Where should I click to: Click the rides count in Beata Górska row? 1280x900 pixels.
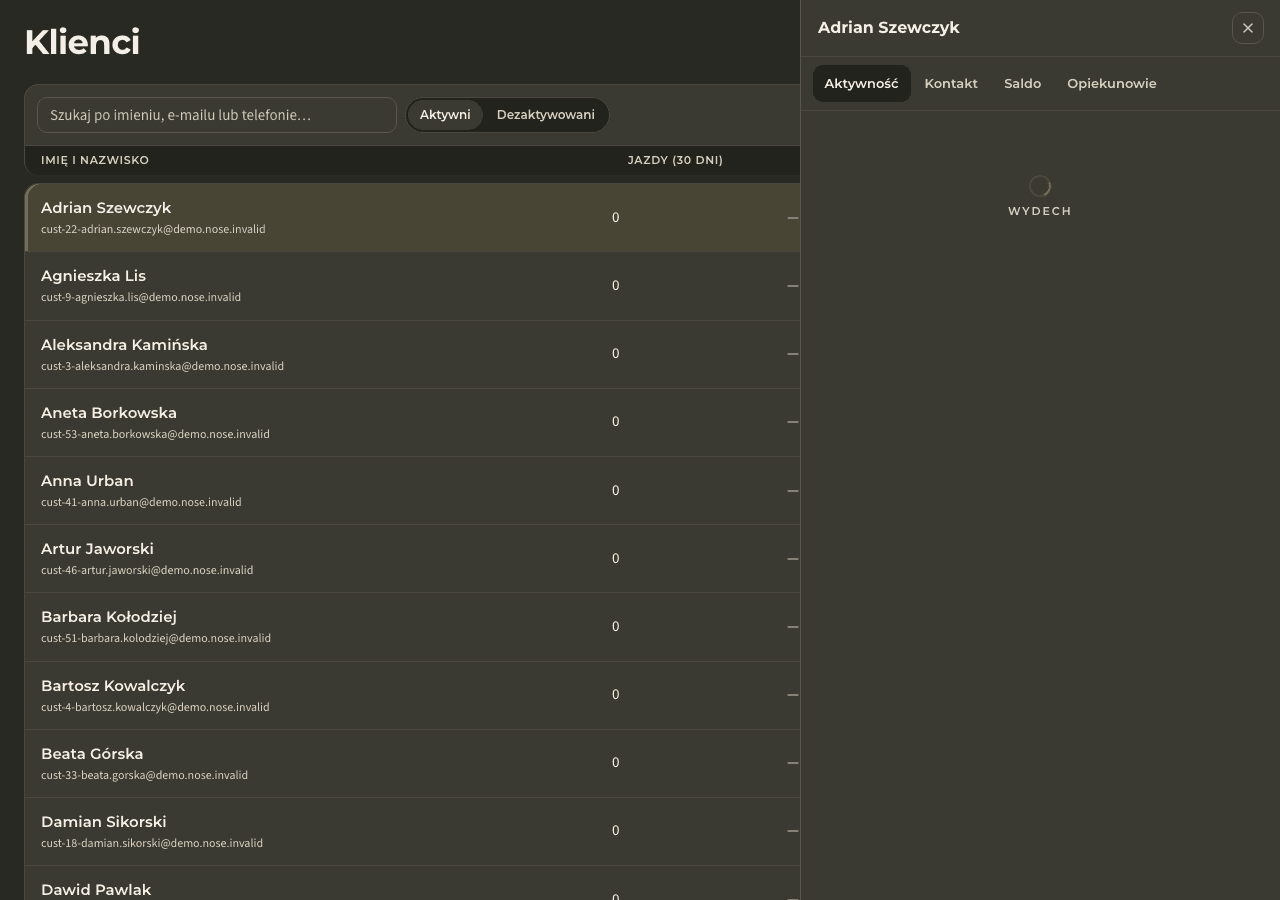pyautogui.click(x=615, y=763)
